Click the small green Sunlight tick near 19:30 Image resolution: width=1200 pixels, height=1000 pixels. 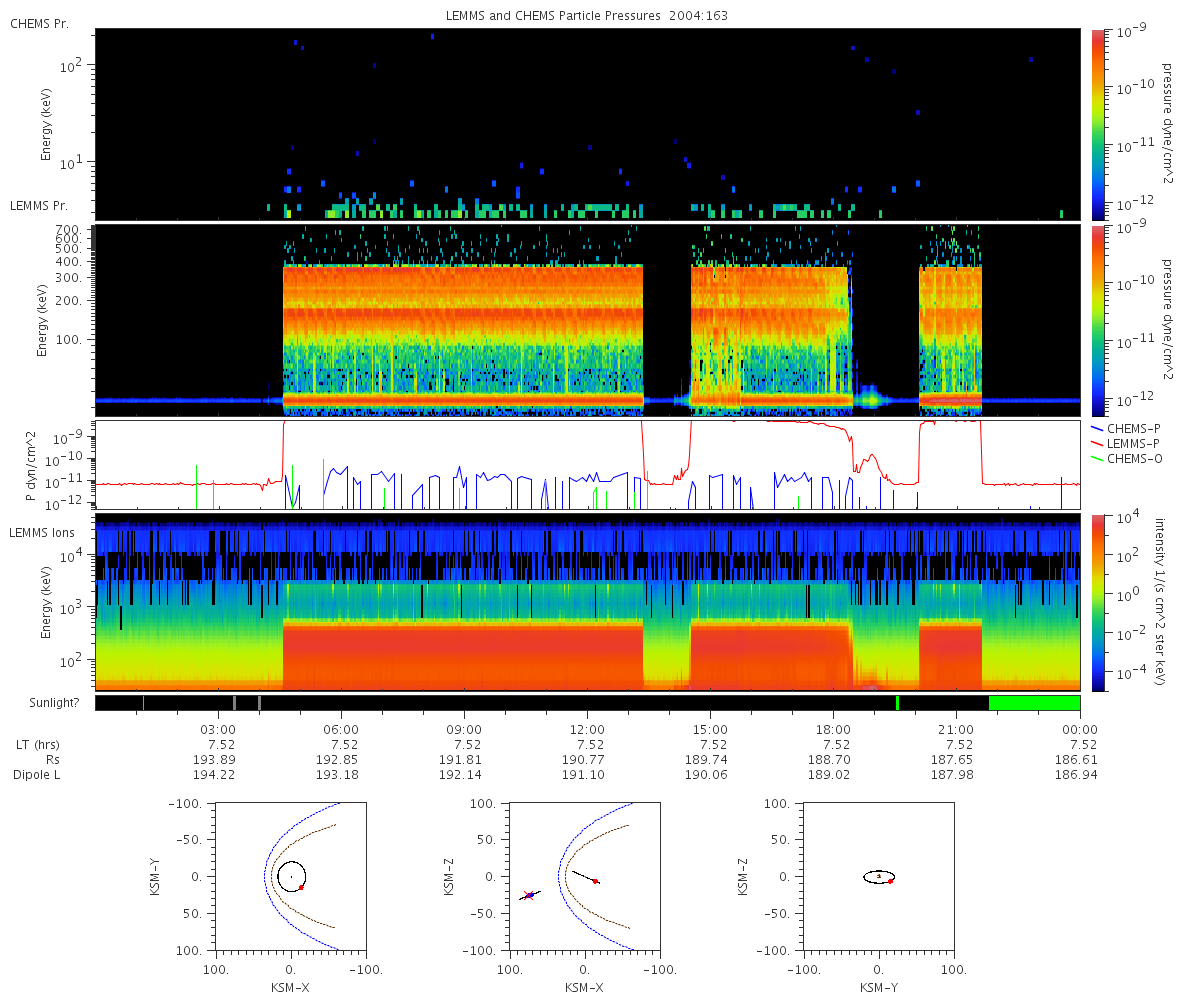coord(897,703)
